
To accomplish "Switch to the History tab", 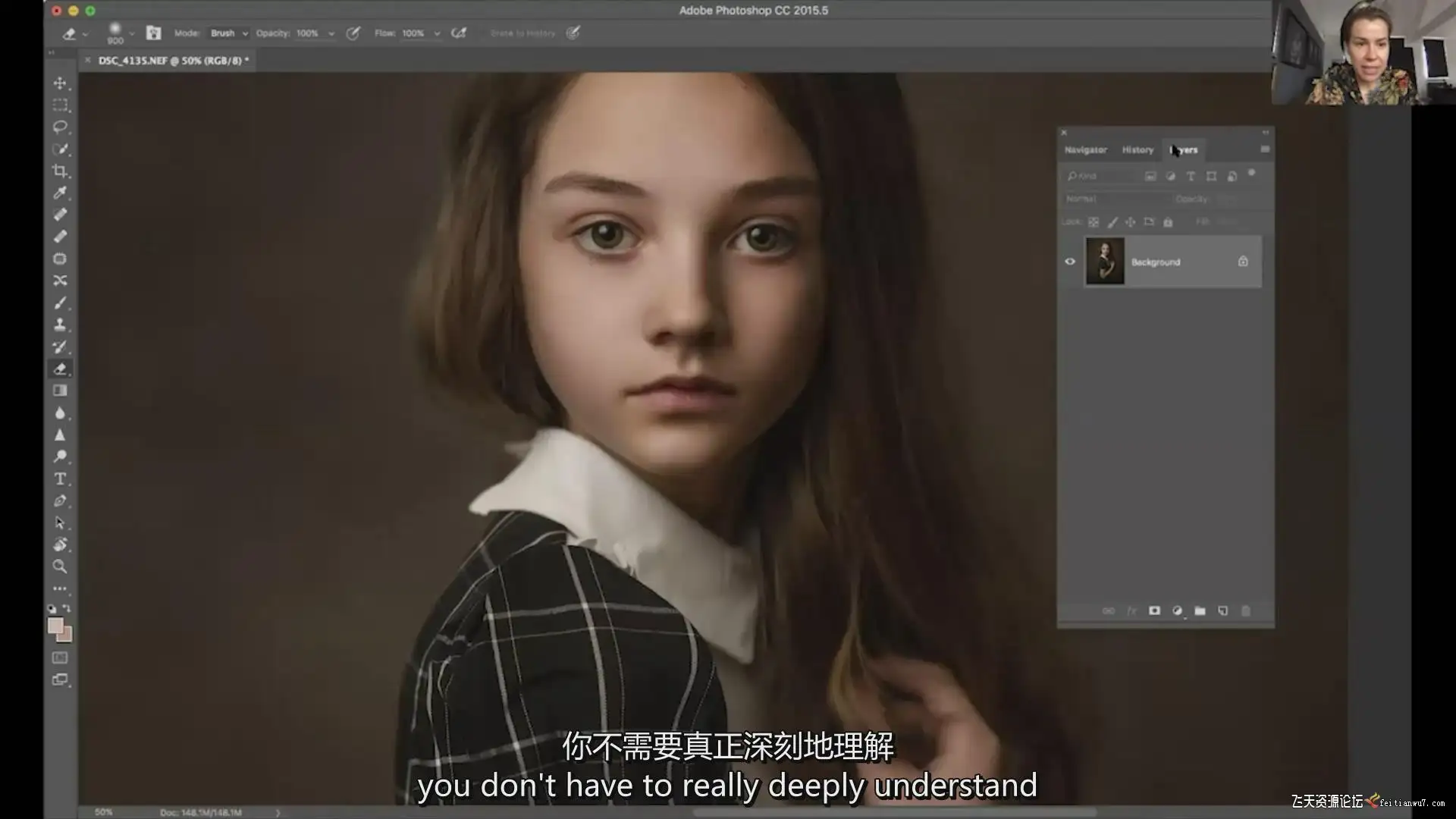I will [1137, 150].
